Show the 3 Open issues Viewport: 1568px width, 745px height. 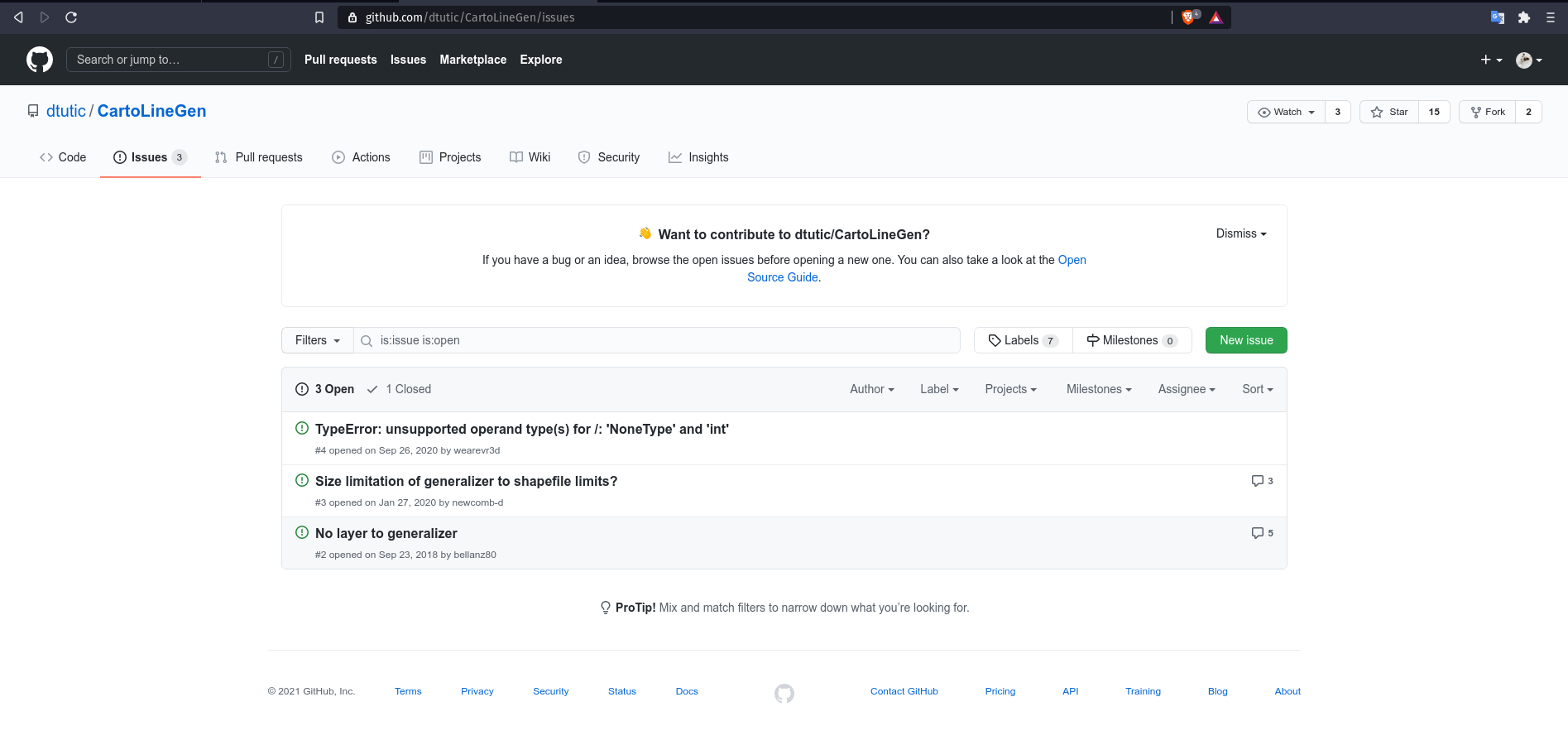coord(325,389)
